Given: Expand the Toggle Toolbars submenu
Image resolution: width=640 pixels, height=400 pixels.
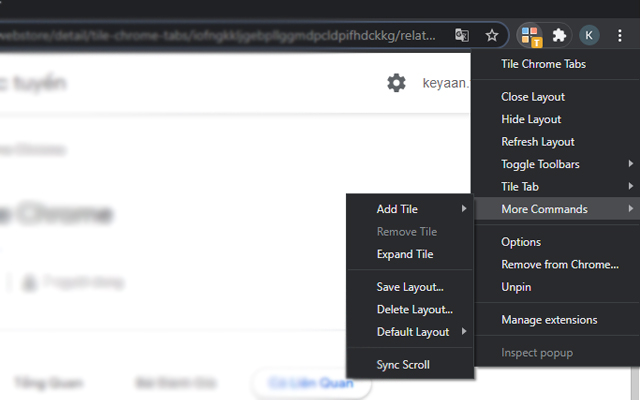Looking at the screenshot, I should (x=556, y=164).
